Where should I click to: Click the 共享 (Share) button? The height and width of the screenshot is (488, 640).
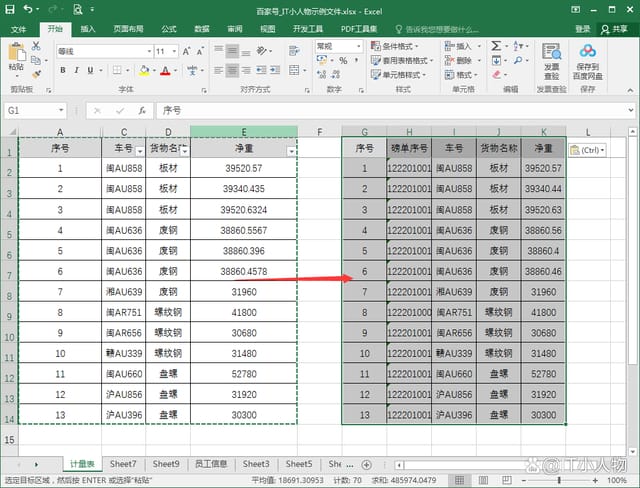pos(615,29)
